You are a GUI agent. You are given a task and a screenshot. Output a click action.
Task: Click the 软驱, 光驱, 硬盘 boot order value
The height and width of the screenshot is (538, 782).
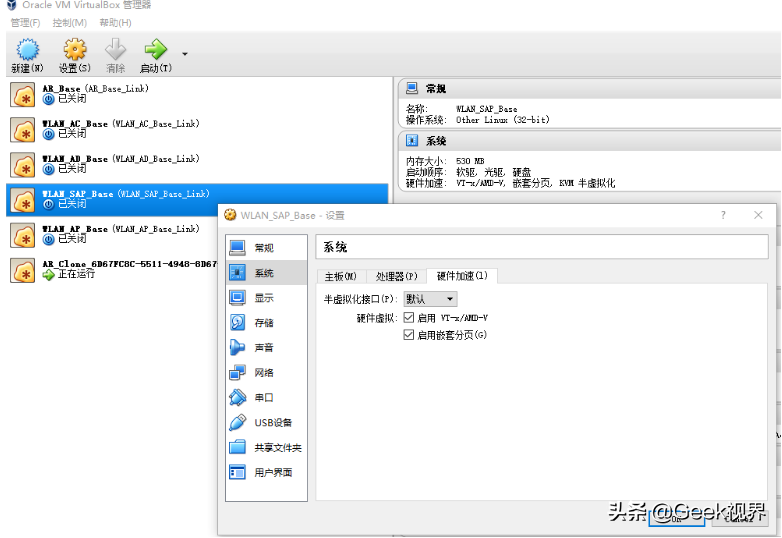click(494, 173)
